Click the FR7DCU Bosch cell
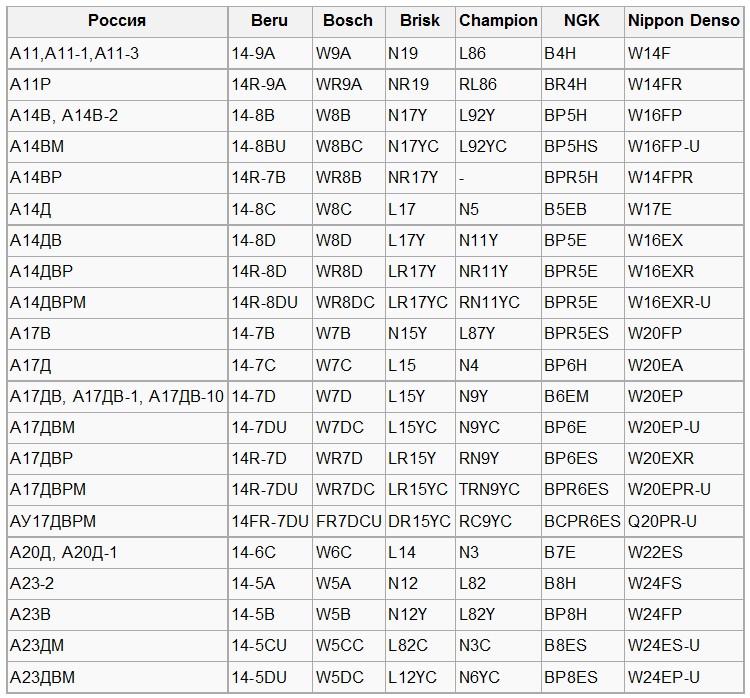 (348, 521)
